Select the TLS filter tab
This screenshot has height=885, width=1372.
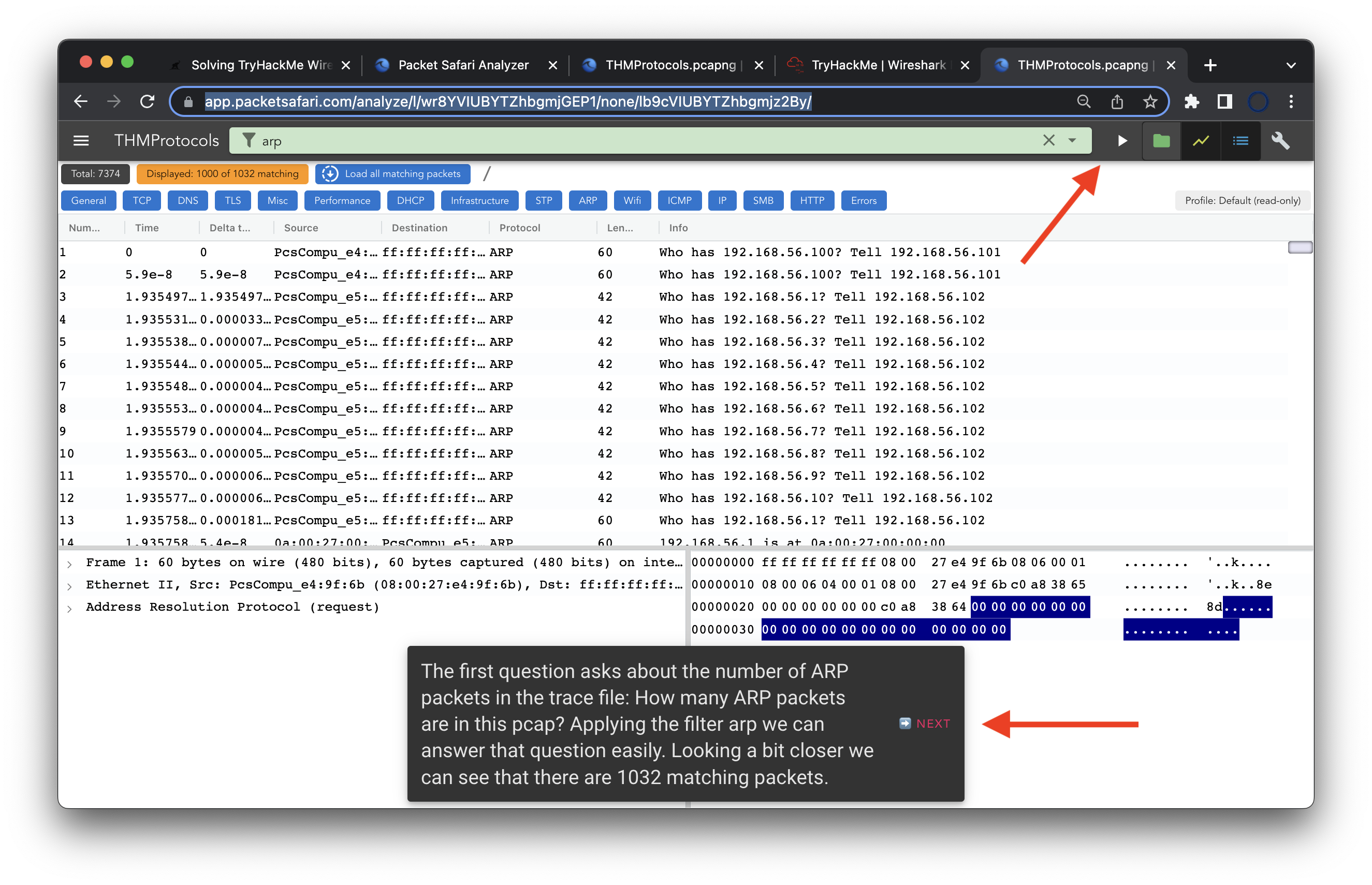(233, 201)
